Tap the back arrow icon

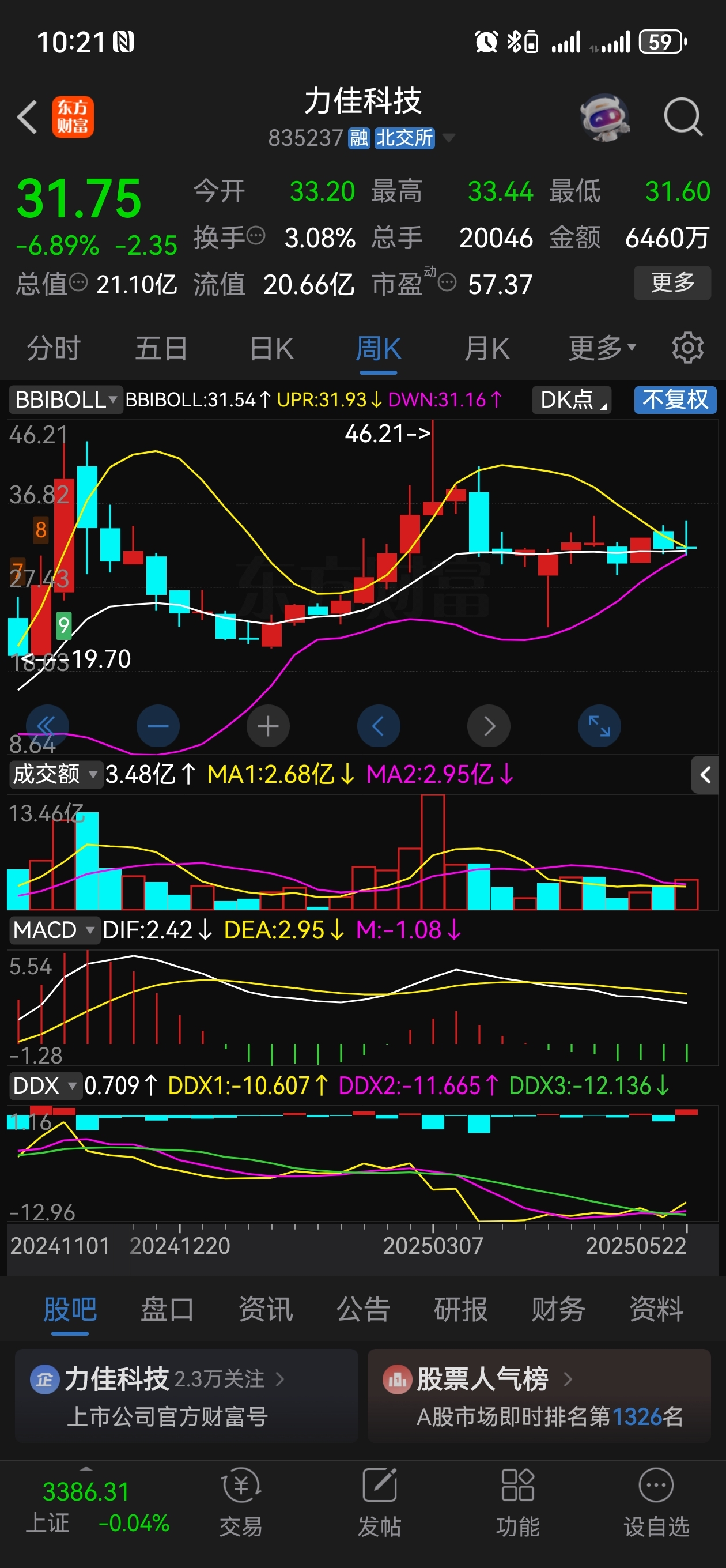(28, 116)
